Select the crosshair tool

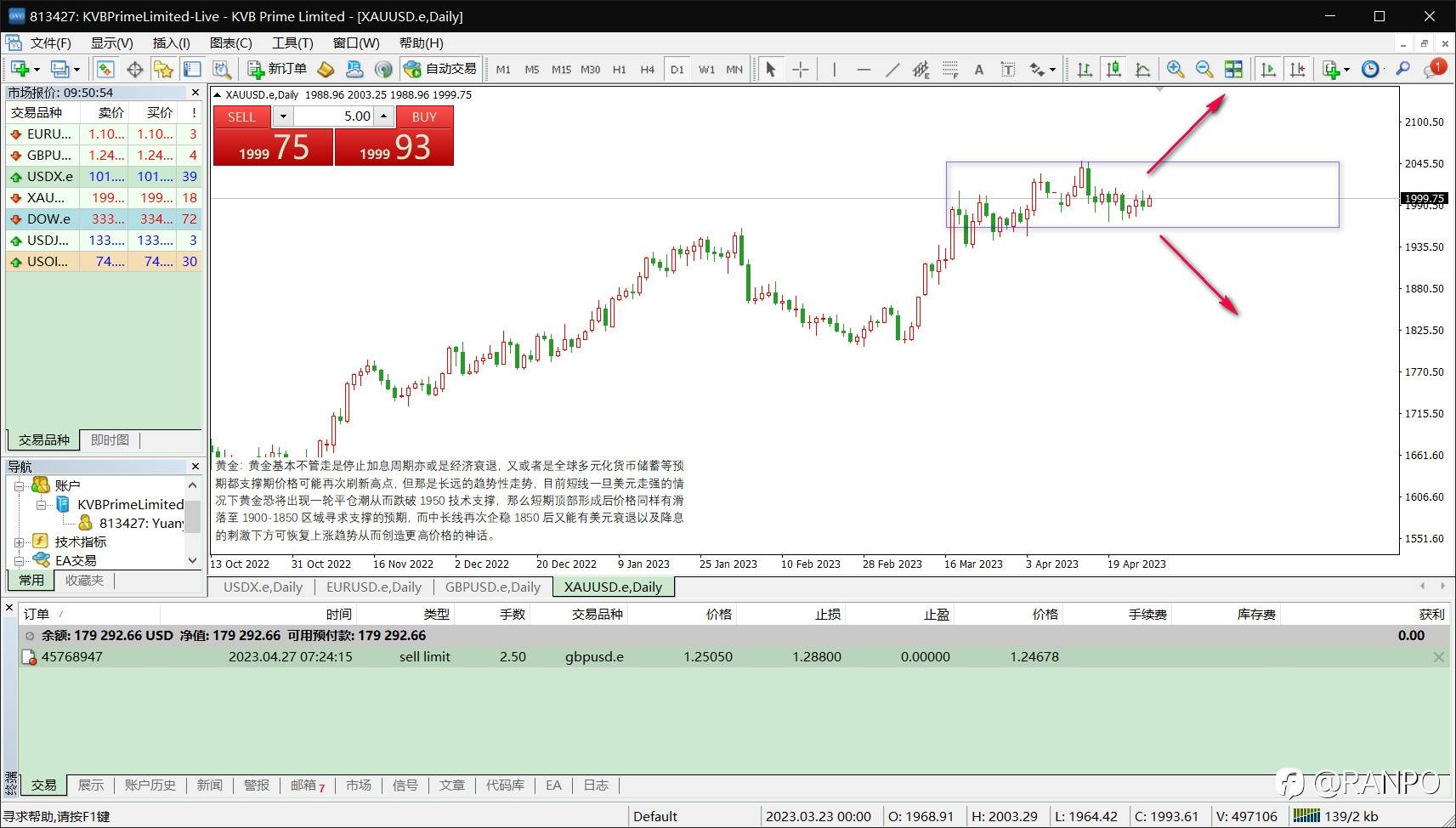[x=800, y=70]
